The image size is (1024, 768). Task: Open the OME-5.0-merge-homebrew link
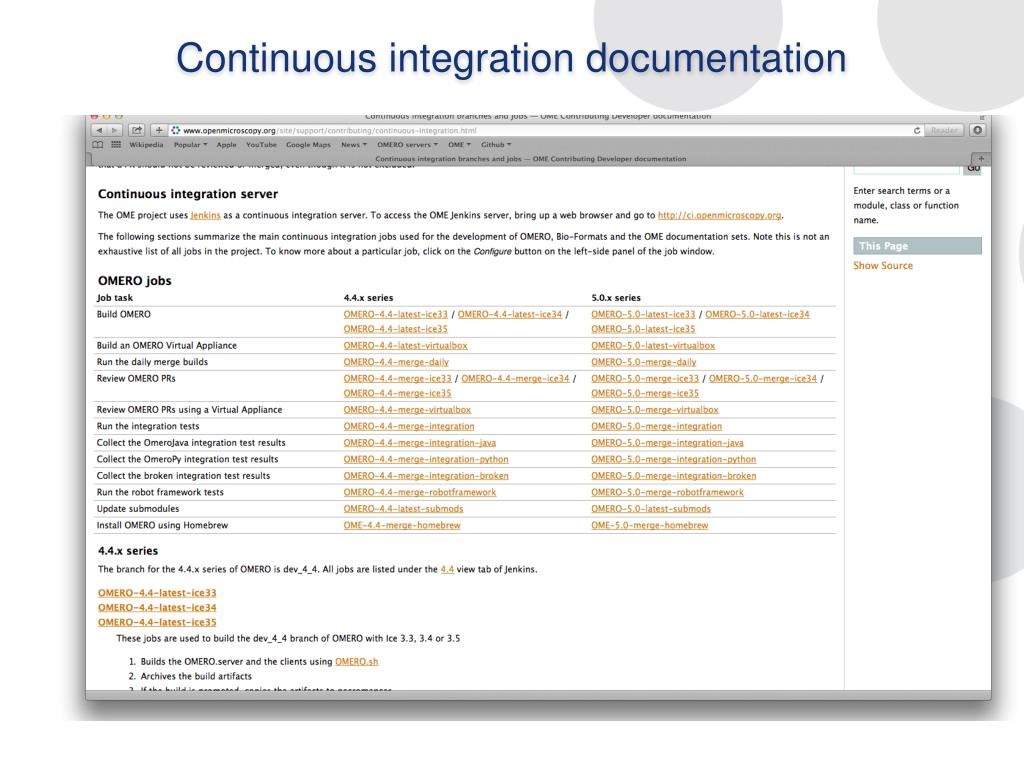coord(650,525)
